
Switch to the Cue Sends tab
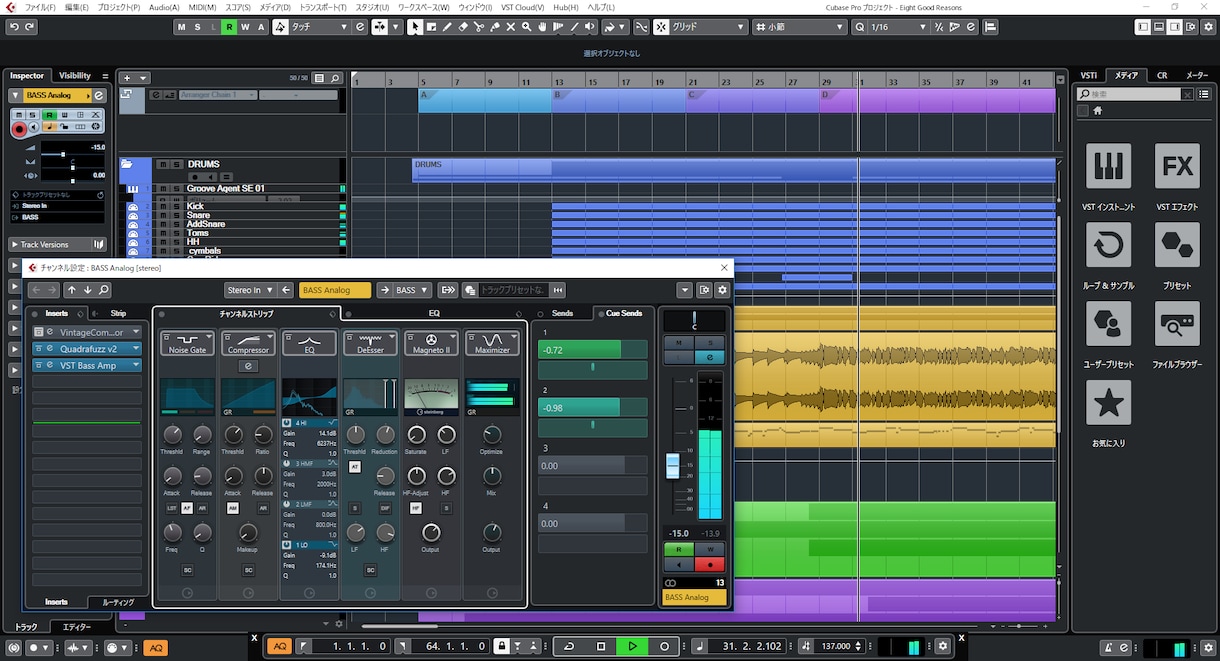pos(623,313)
